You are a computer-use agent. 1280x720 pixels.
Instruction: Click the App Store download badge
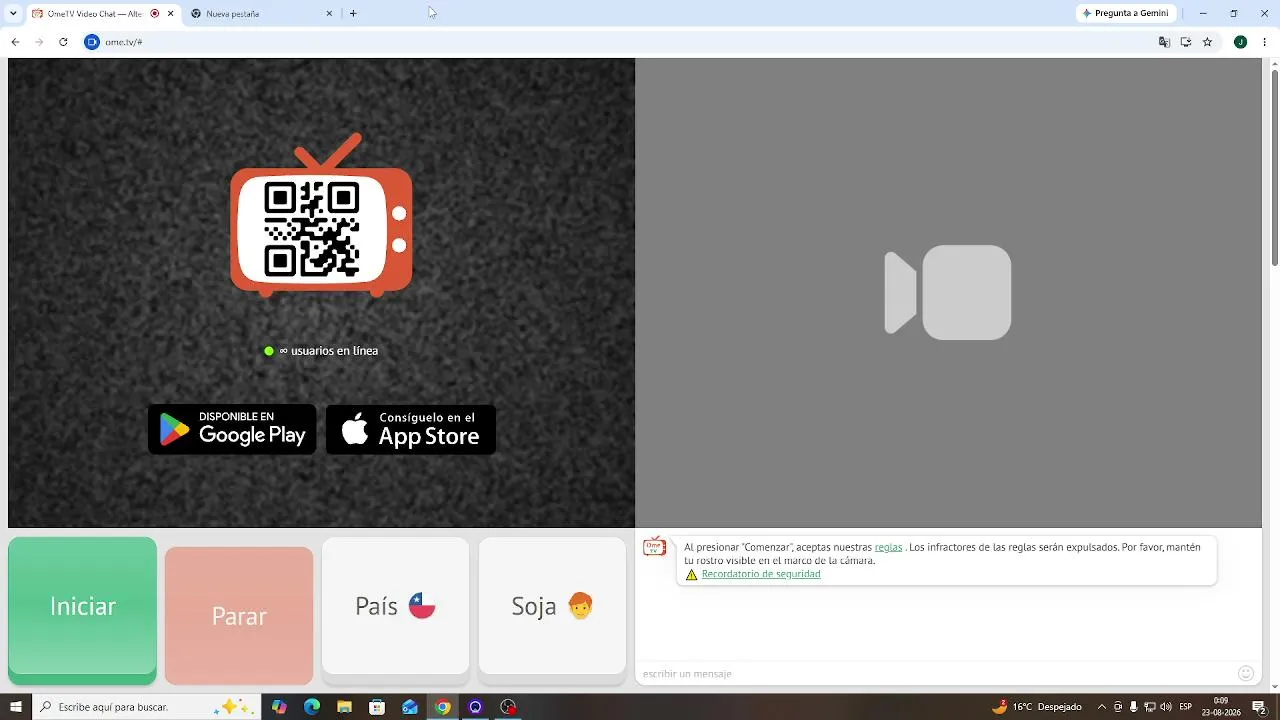411,429
